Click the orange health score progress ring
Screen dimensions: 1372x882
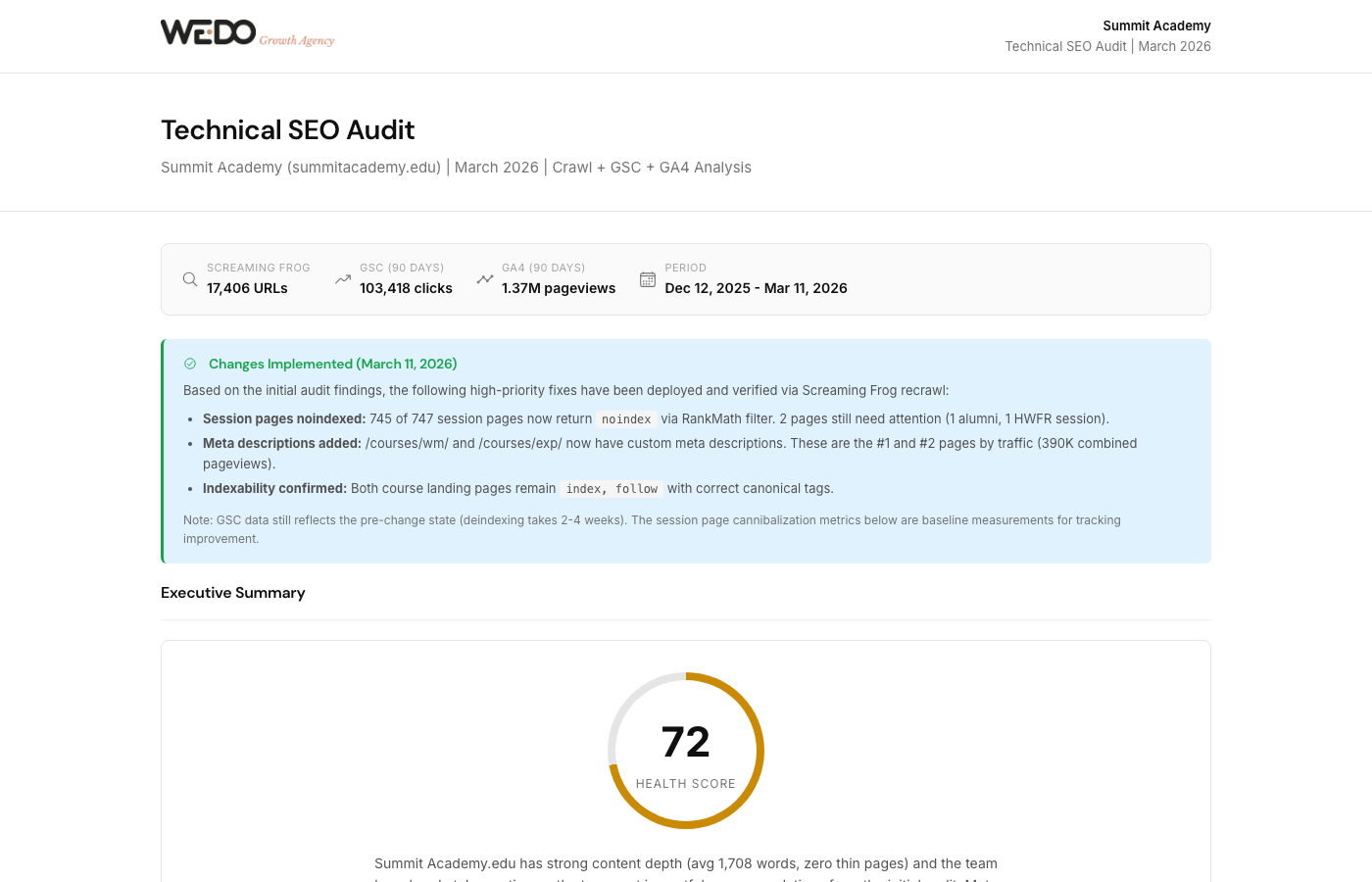point(758,751)
